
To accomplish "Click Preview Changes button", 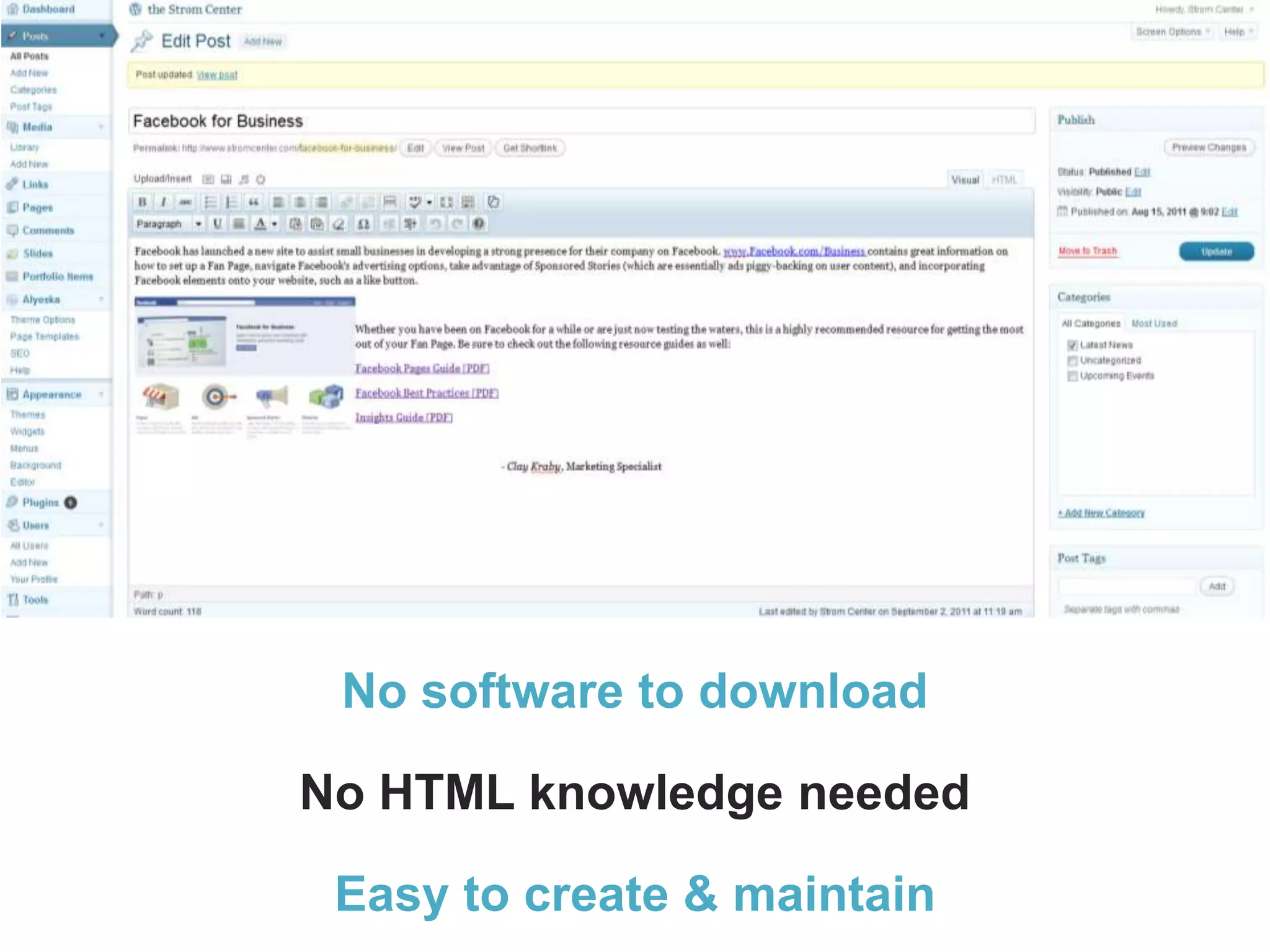I will tap(1209, 148).
